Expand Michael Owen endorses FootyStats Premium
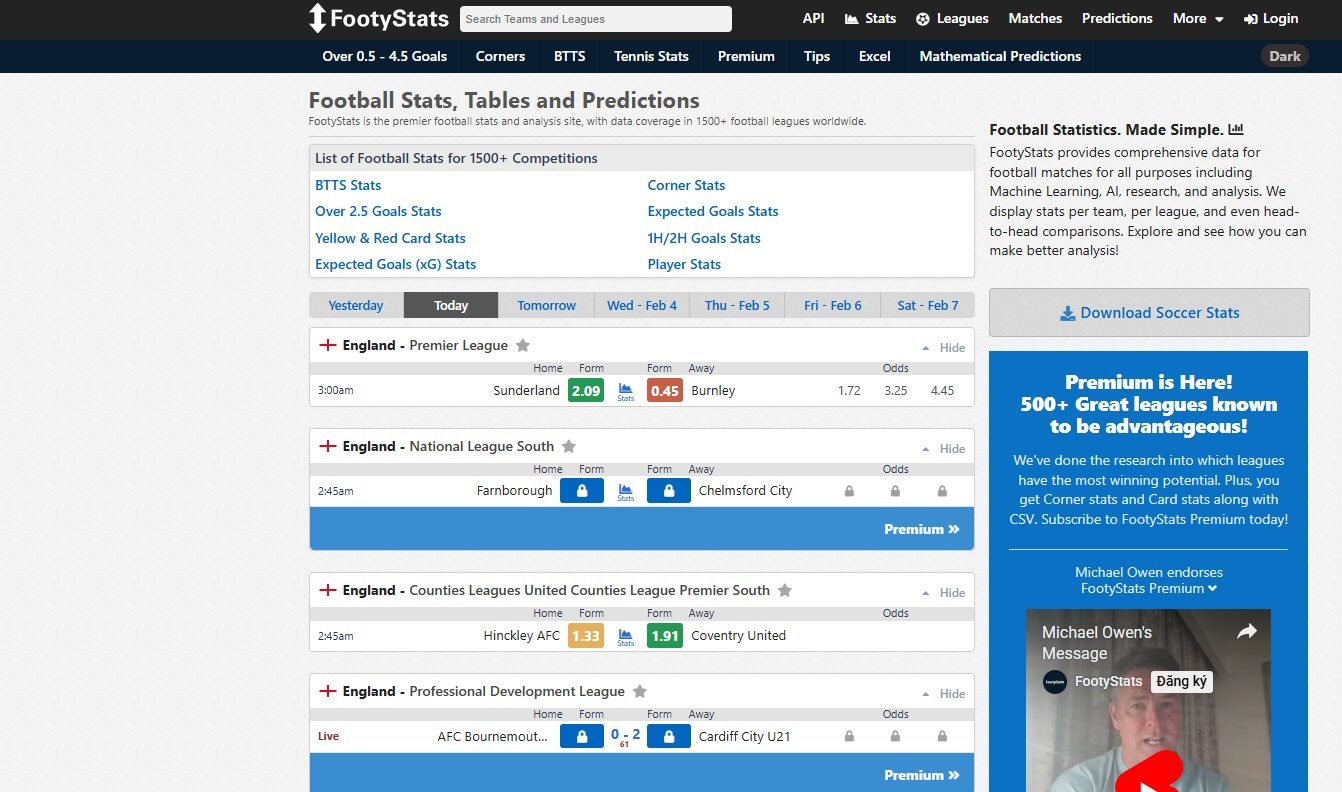 pos(1148,581)
